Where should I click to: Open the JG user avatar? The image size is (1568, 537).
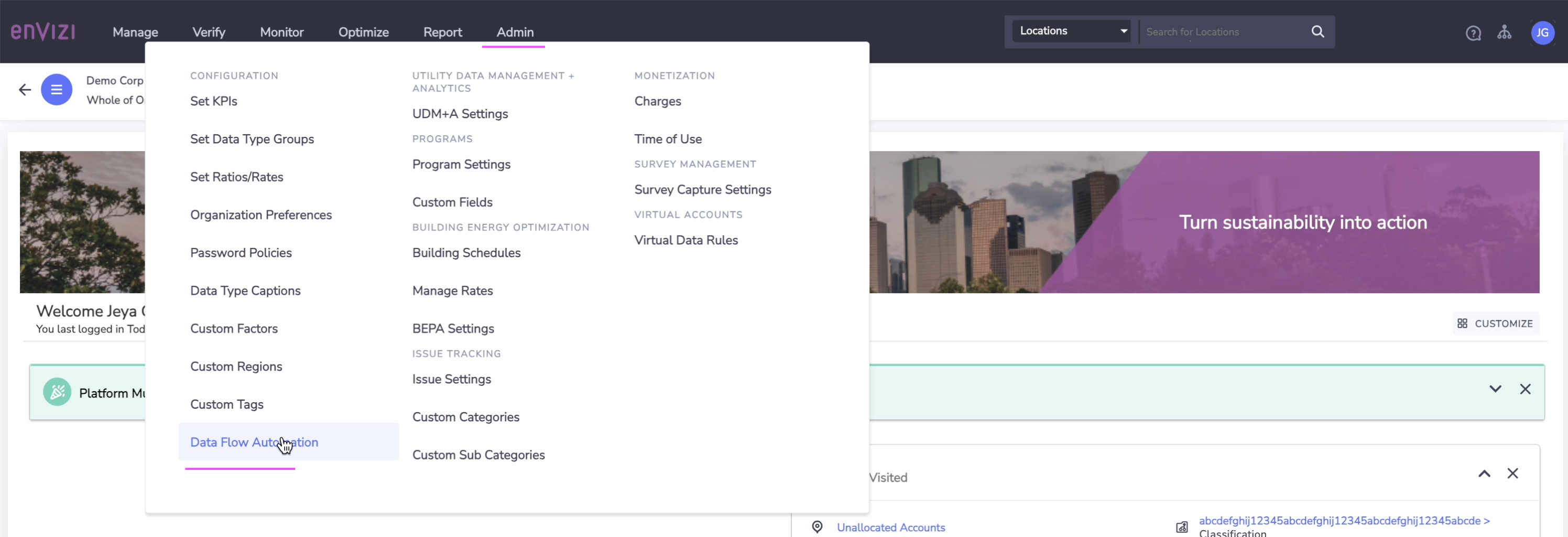coord(1542,33)
